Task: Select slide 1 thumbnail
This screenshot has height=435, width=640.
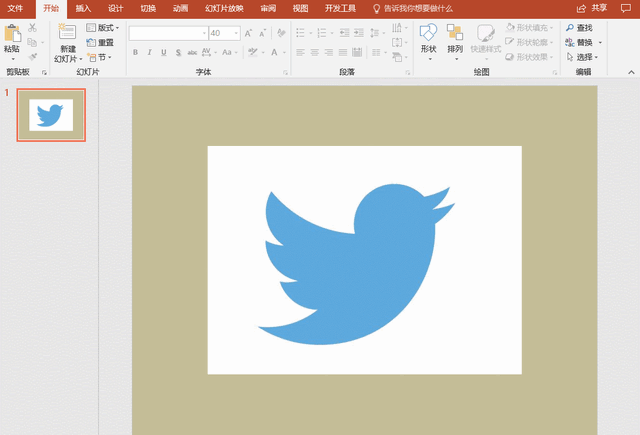Action: (51, 115)
